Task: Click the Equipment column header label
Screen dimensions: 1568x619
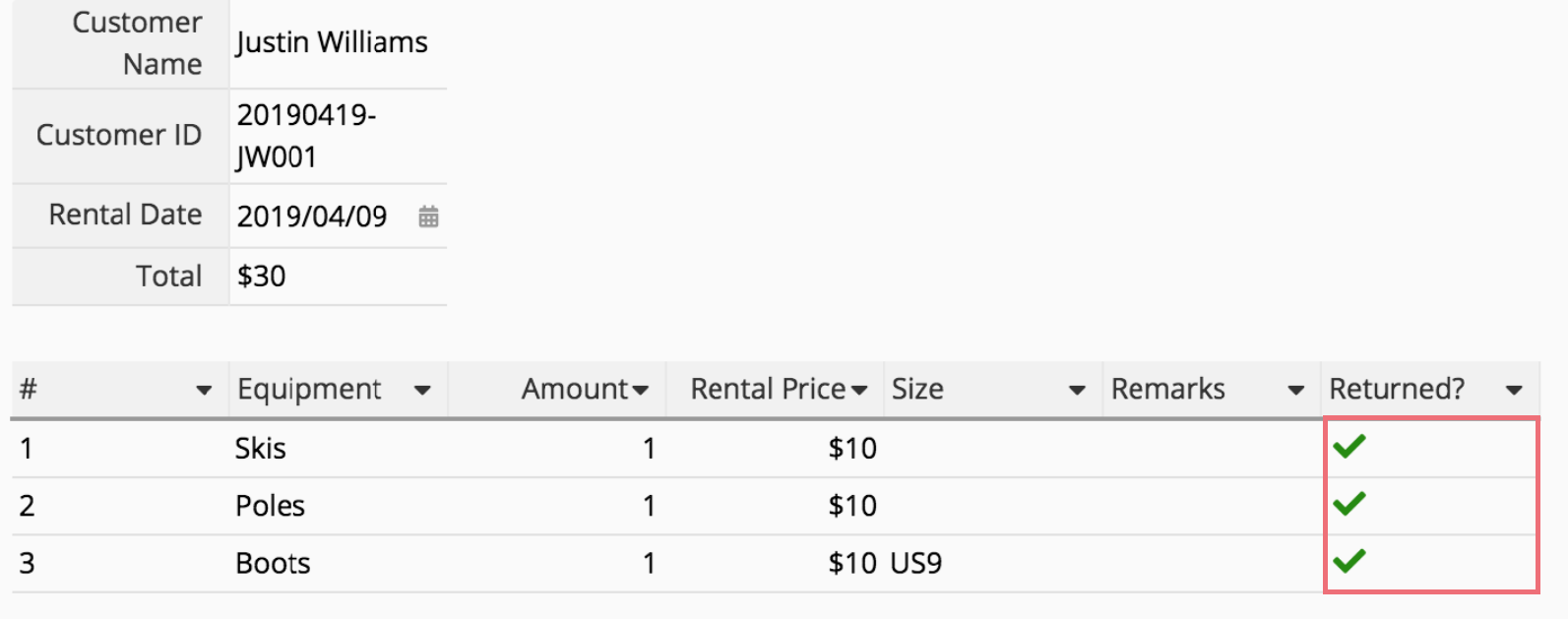Action: point(309,390)
